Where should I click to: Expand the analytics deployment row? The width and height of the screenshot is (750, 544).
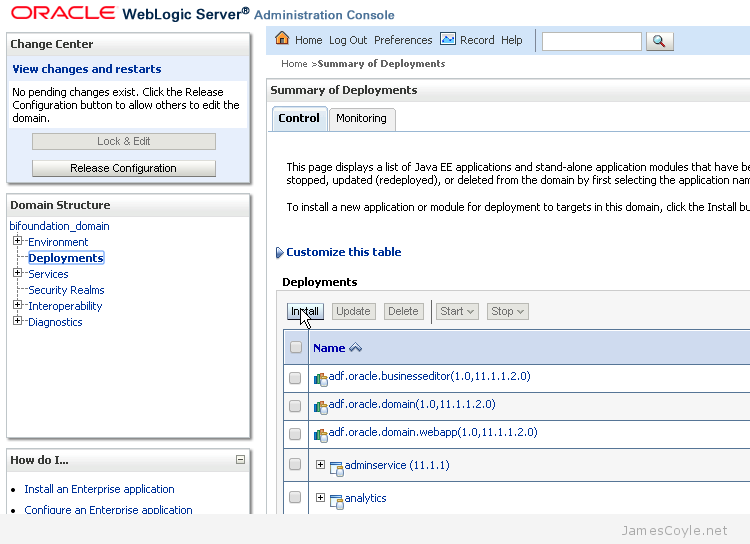[320, 498]
